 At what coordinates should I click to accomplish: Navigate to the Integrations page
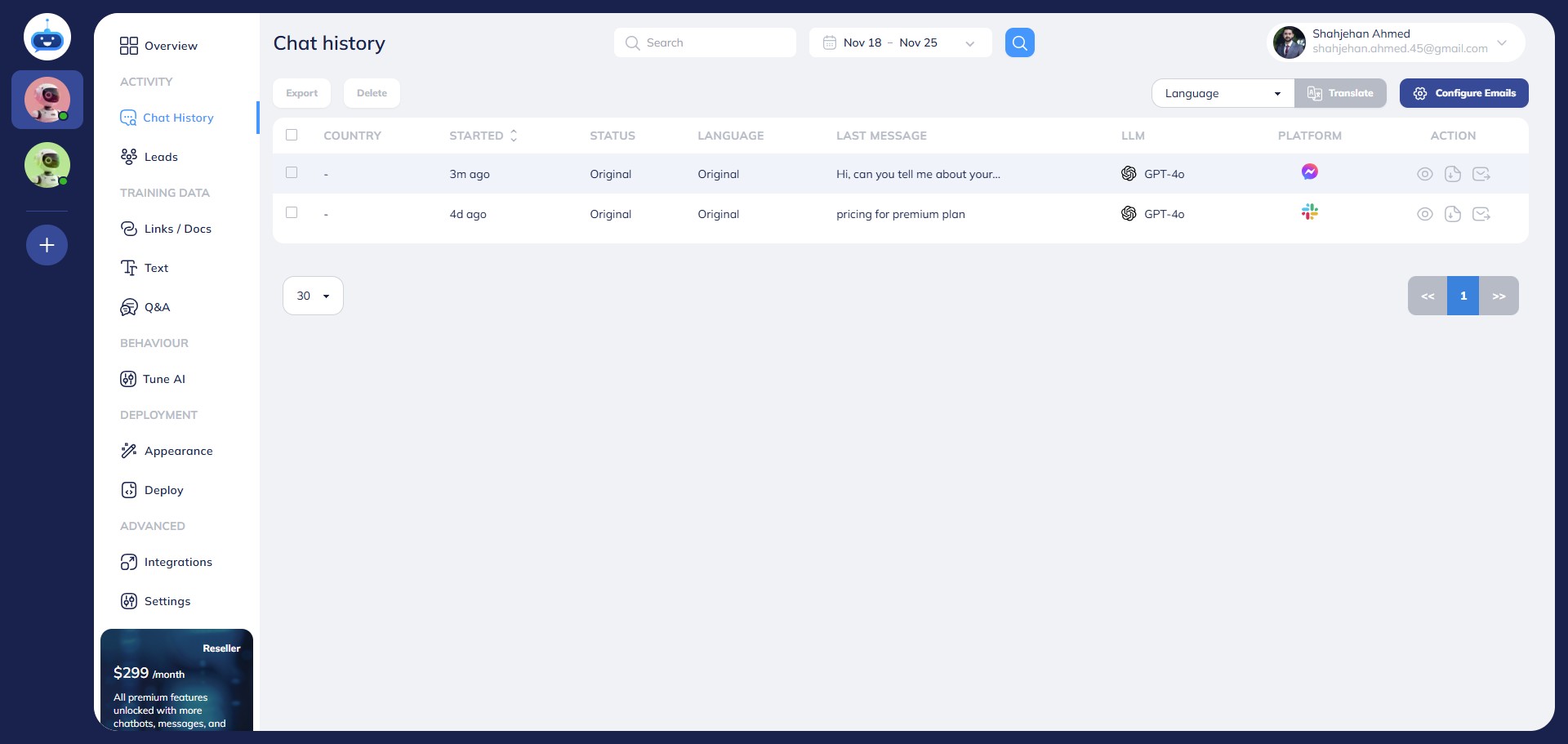(177, 562)
